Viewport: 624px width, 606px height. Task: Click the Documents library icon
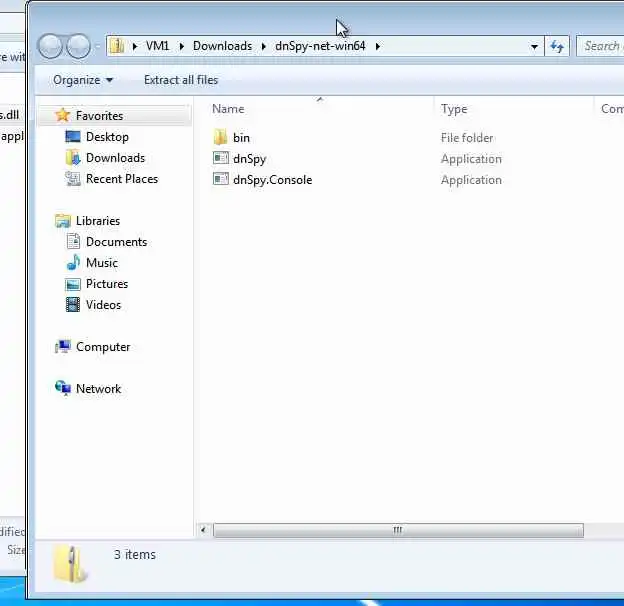pos(73,241)
